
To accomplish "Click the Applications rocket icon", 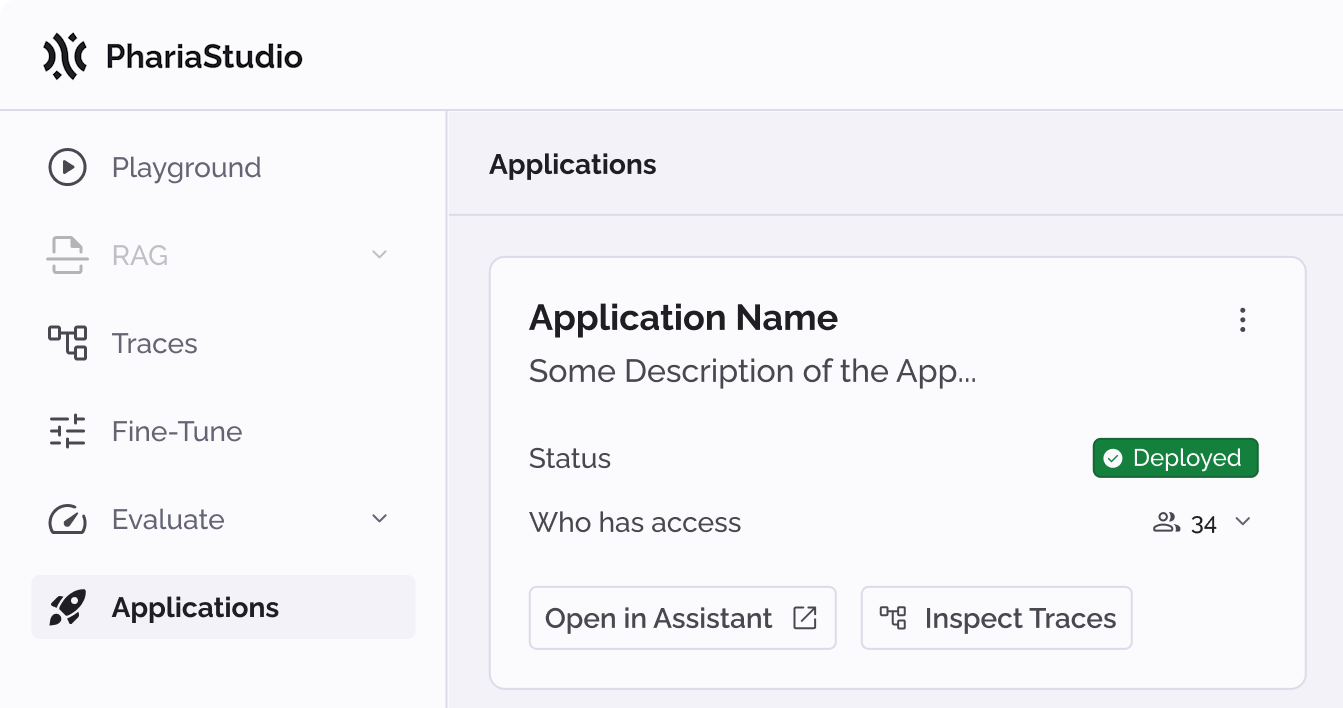I will tap(68, 607).
